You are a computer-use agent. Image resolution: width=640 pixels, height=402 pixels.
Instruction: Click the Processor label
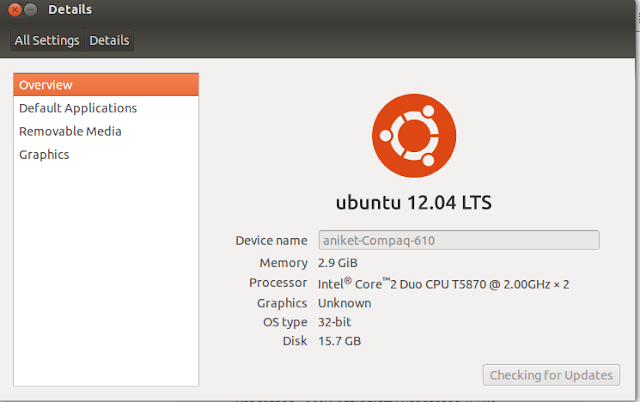pyautogui.click(x=278, y=283)
